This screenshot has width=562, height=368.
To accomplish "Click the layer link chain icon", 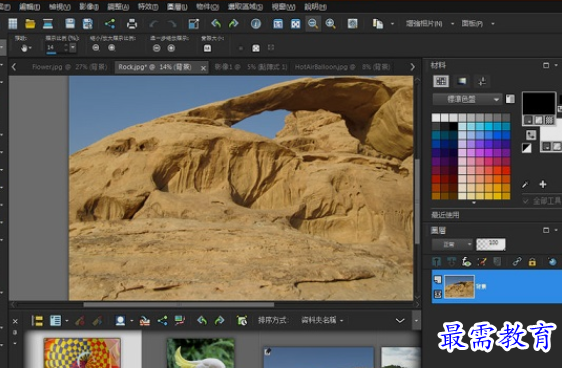I will [516, 262].
